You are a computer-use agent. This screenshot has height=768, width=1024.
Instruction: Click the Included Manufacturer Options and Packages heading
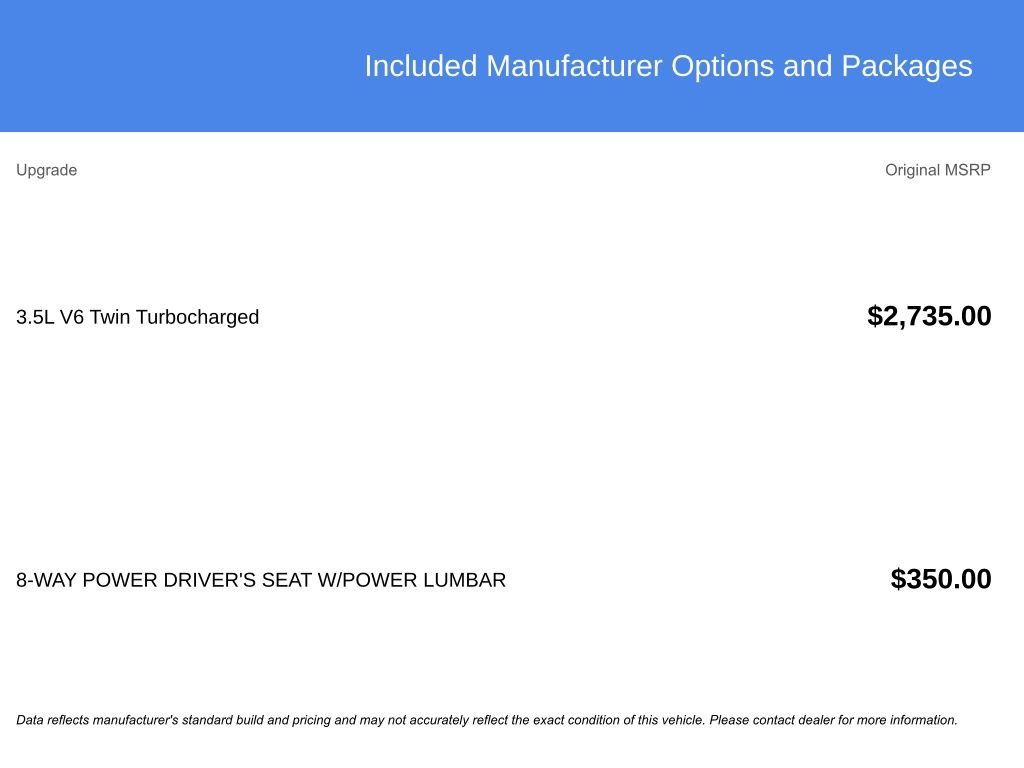coord(668,66)
